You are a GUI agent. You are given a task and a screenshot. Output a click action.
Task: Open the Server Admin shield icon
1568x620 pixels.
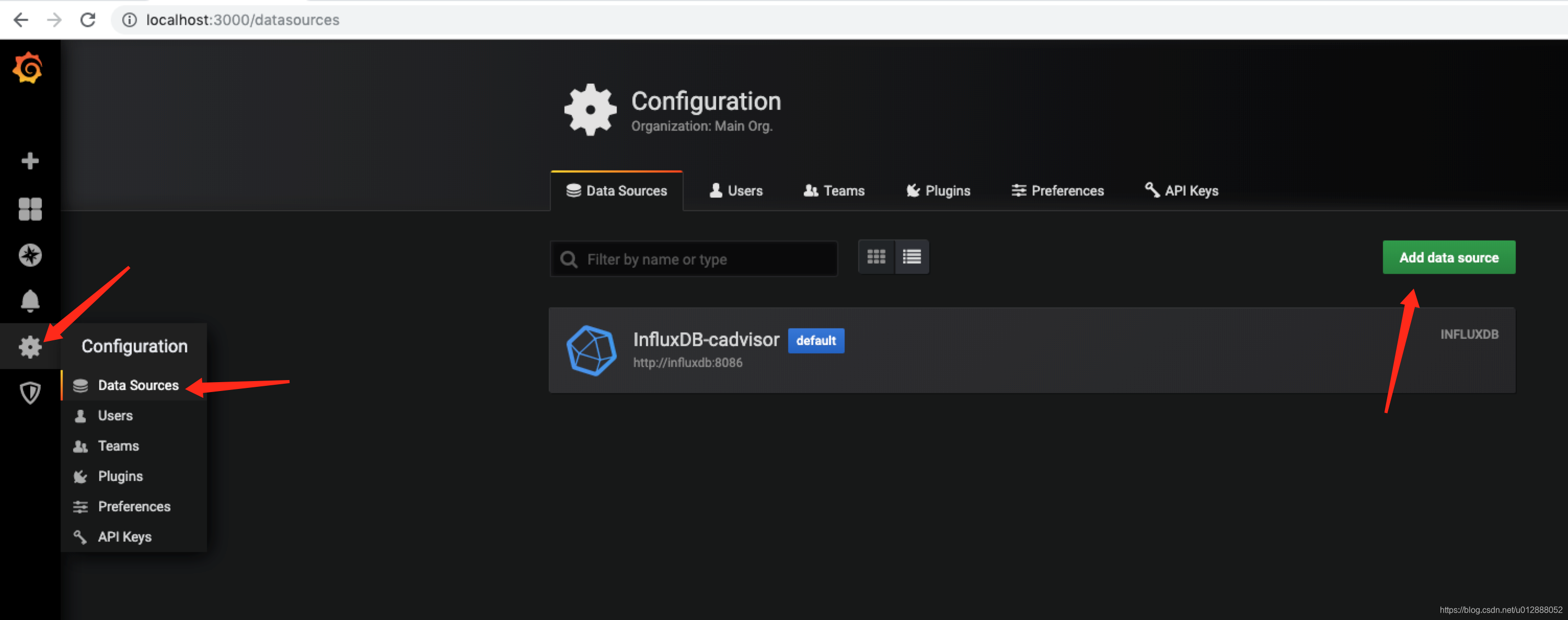(x=30, y=393)
